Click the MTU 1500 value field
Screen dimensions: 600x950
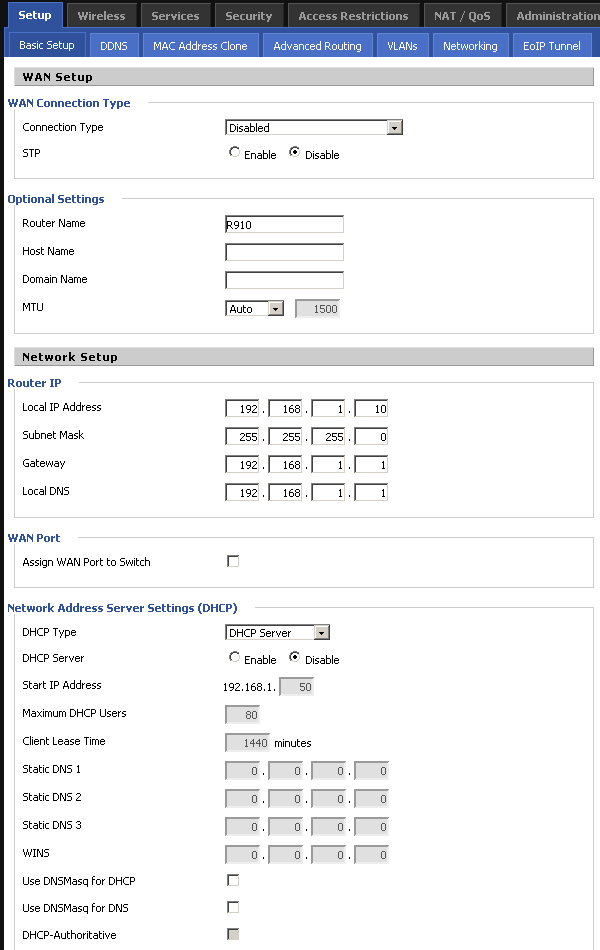[x=318, y=308]
